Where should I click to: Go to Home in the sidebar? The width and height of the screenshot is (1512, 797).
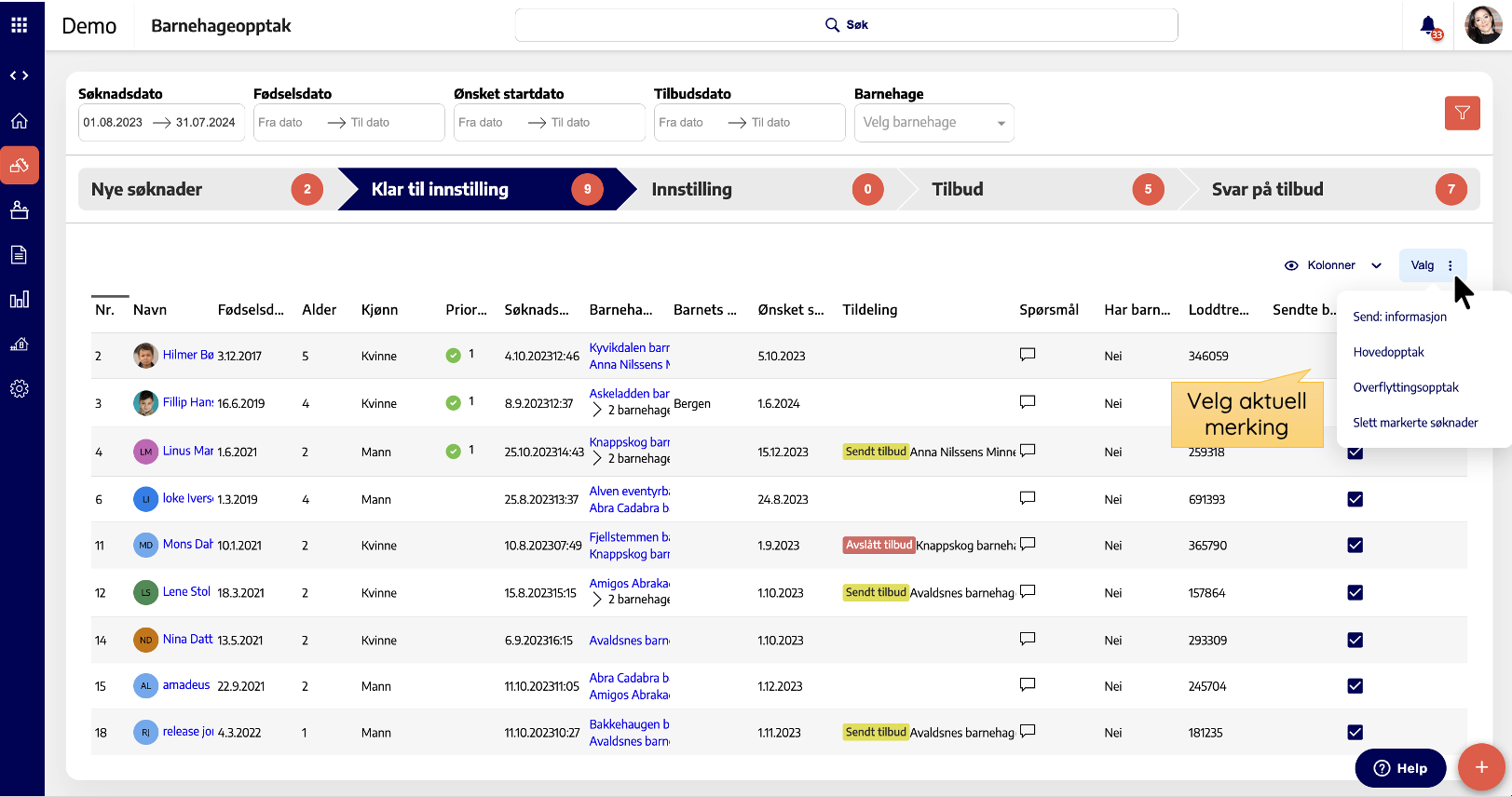click(20, 121)
